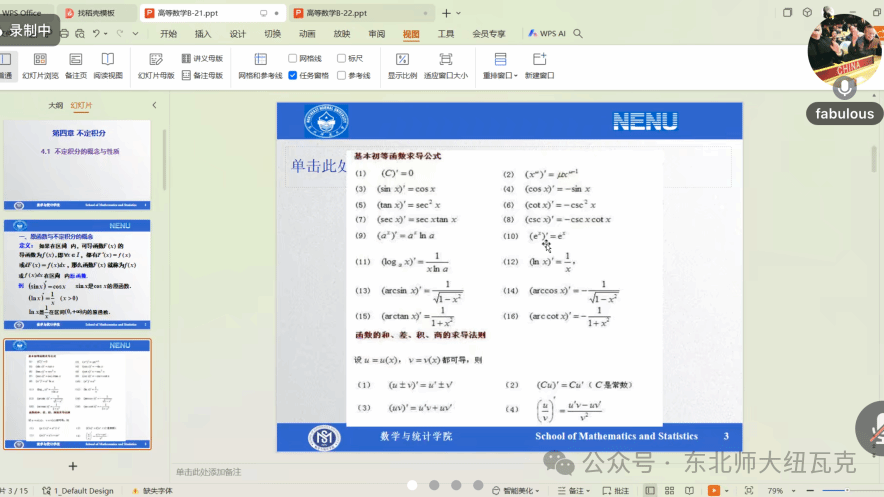Expand the undo history dropdown arrow

(x=105, y=34)
